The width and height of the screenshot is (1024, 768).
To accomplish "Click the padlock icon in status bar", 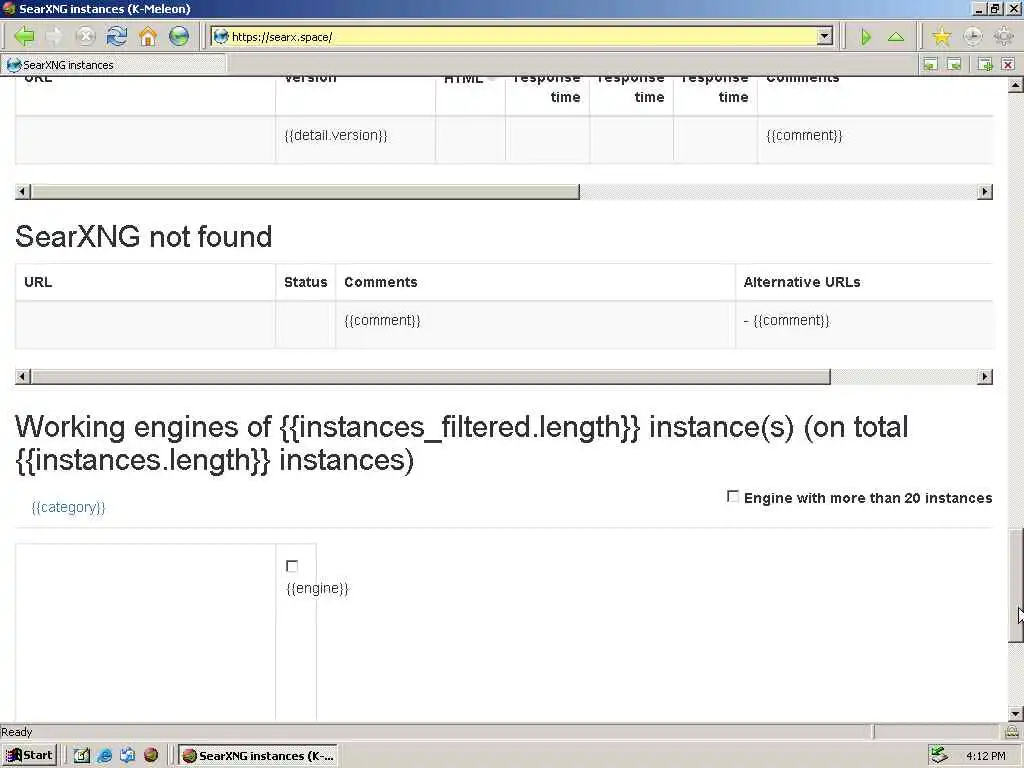I will coord(1012,731).
